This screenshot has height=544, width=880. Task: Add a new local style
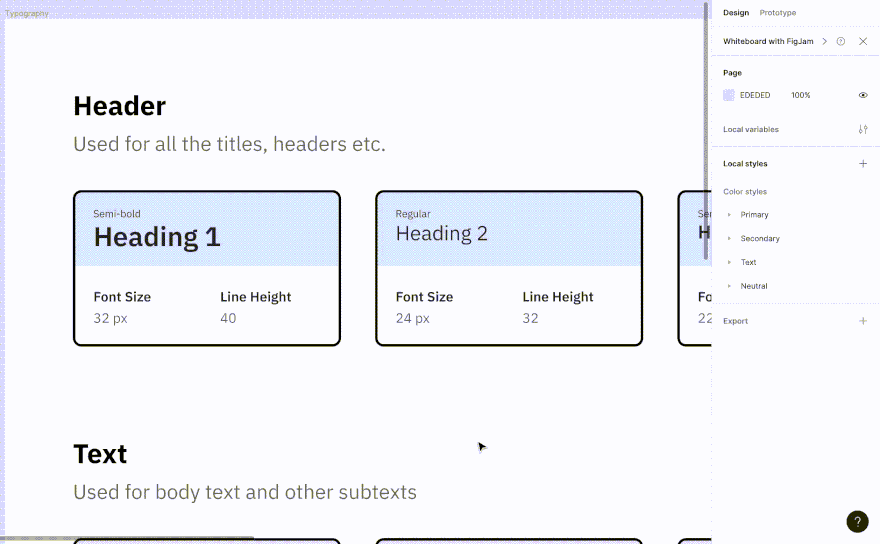click(863, 163)
